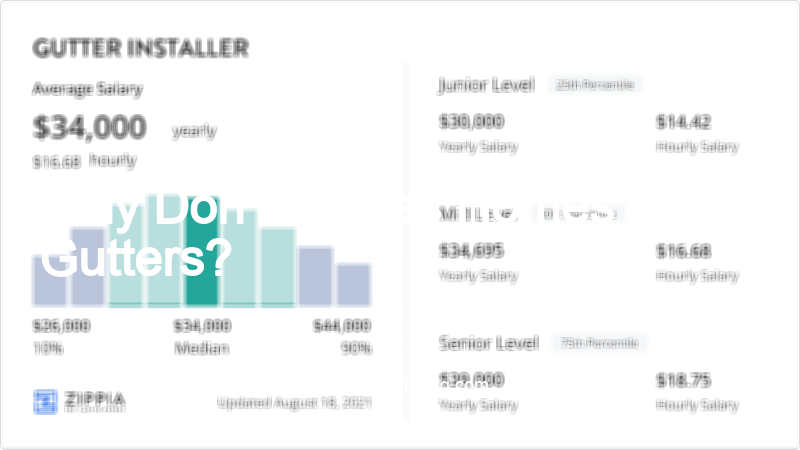Click the last blue histogram bar
The height and width of the screenshot is (450, 800).
point(354,285)
